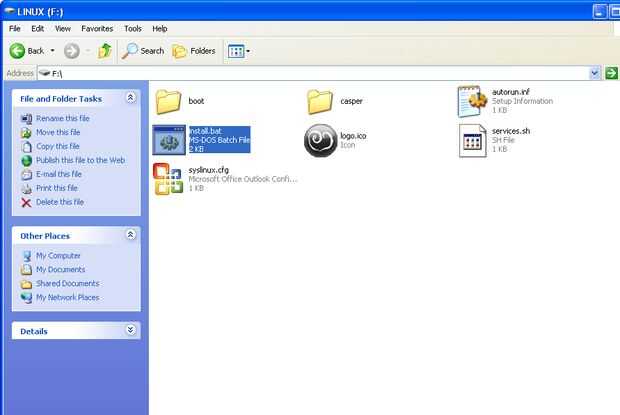Click the grayed Forward arrow
The image size is (620, 415).
click(72, 51)
